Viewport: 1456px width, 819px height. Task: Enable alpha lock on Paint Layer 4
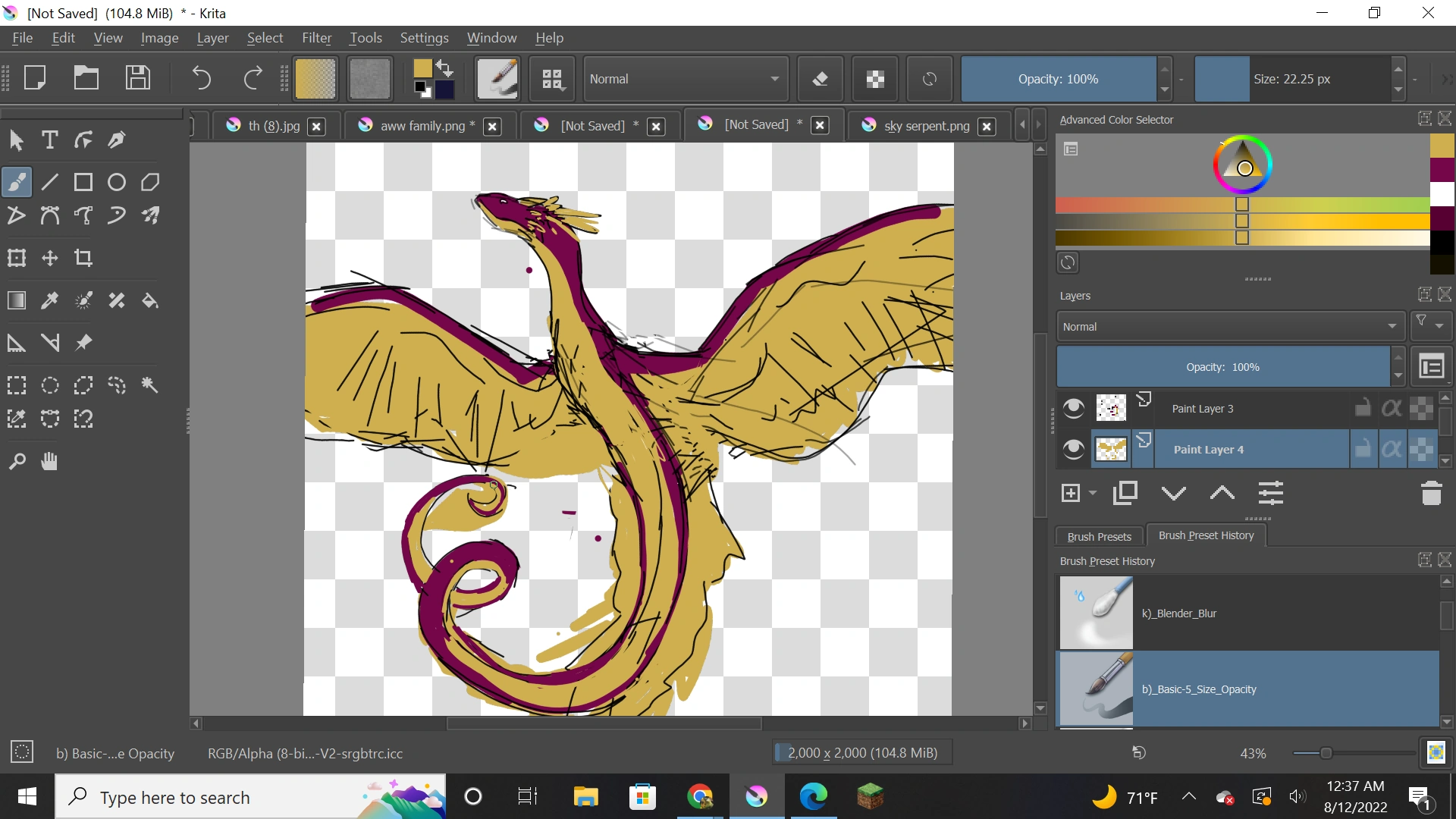click(x=1392, y=448)
